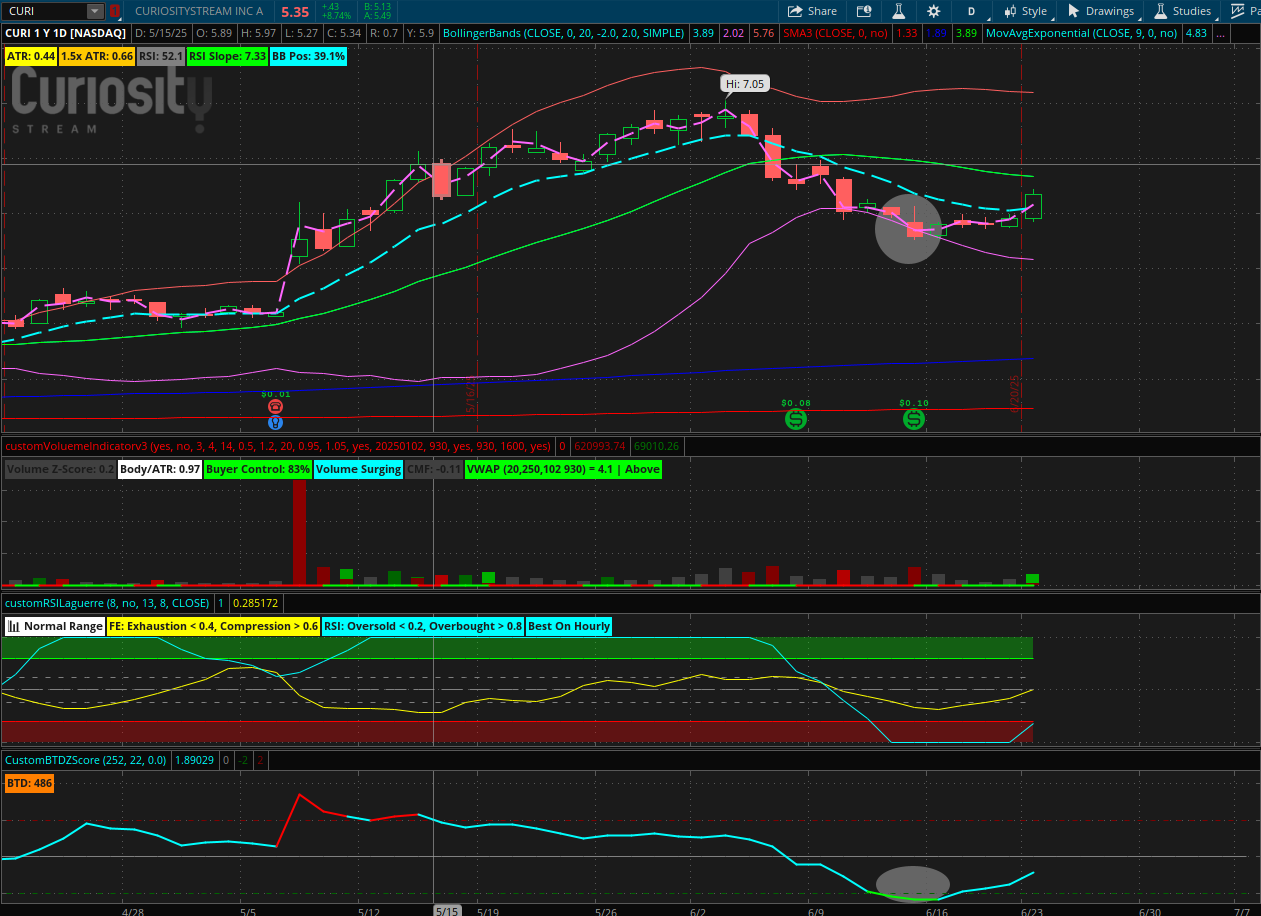
Task: Select the SMA3 (CLOSE, 0, no) study label
Action: 833,33
